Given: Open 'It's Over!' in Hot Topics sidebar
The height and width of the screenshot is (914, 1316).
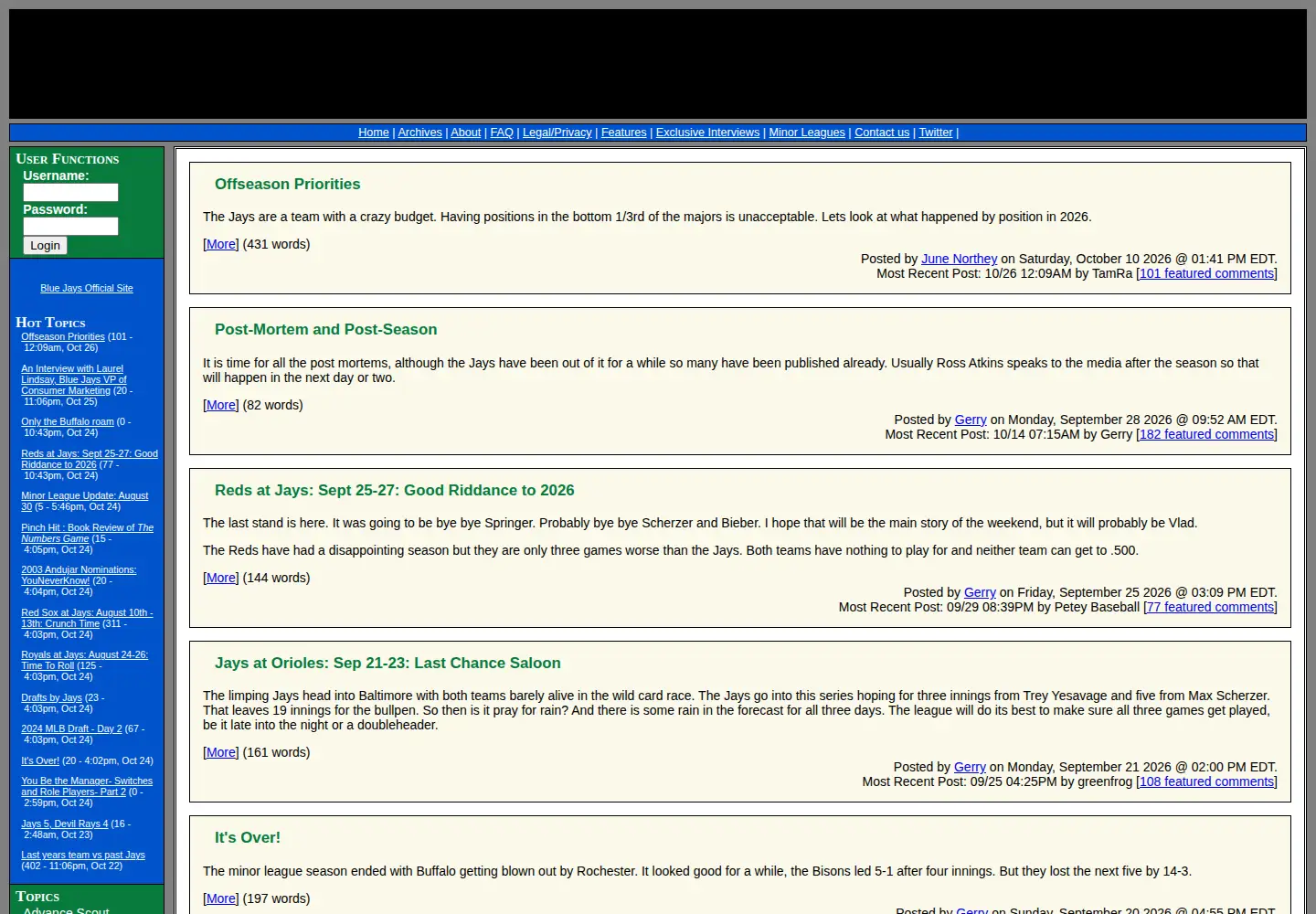Looking at the screenshot, I should click(40, 760).
